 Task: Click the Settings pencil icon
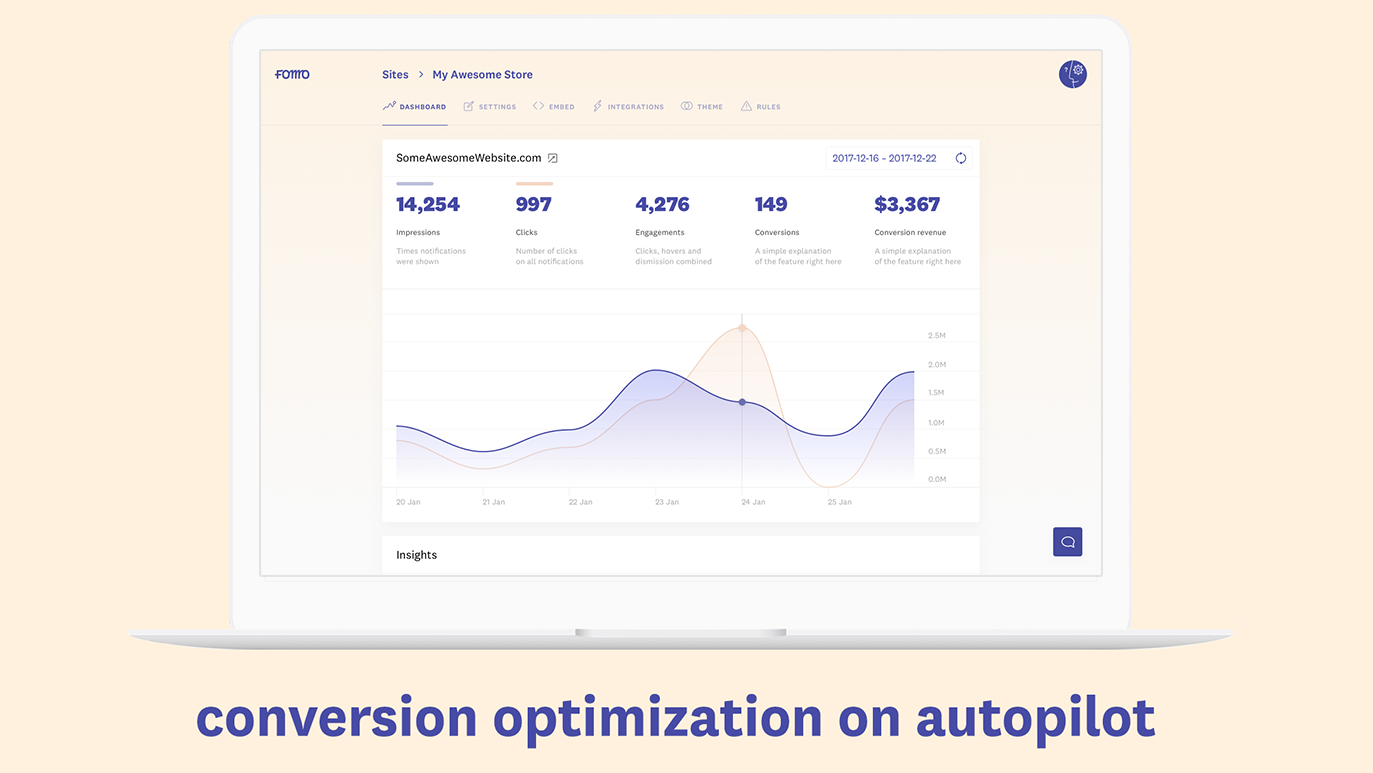pos(468,106)
